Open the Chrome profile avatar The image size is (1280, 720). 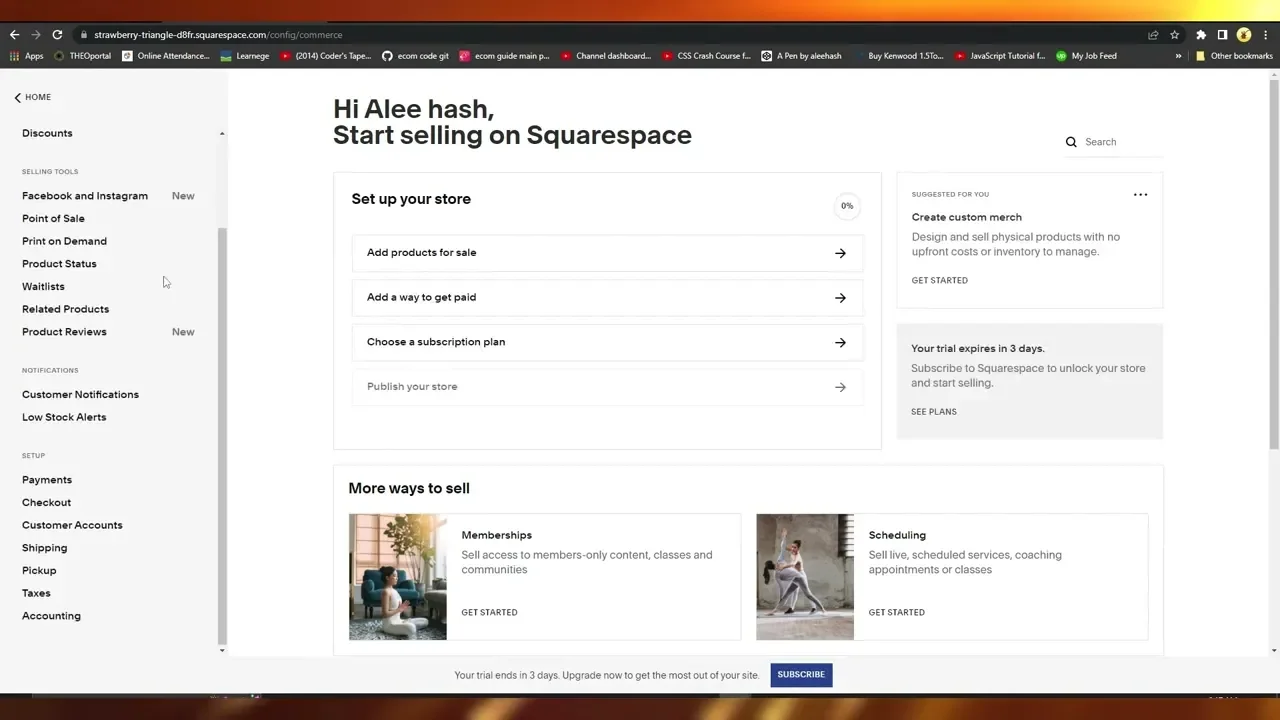tap(1244, 35)
